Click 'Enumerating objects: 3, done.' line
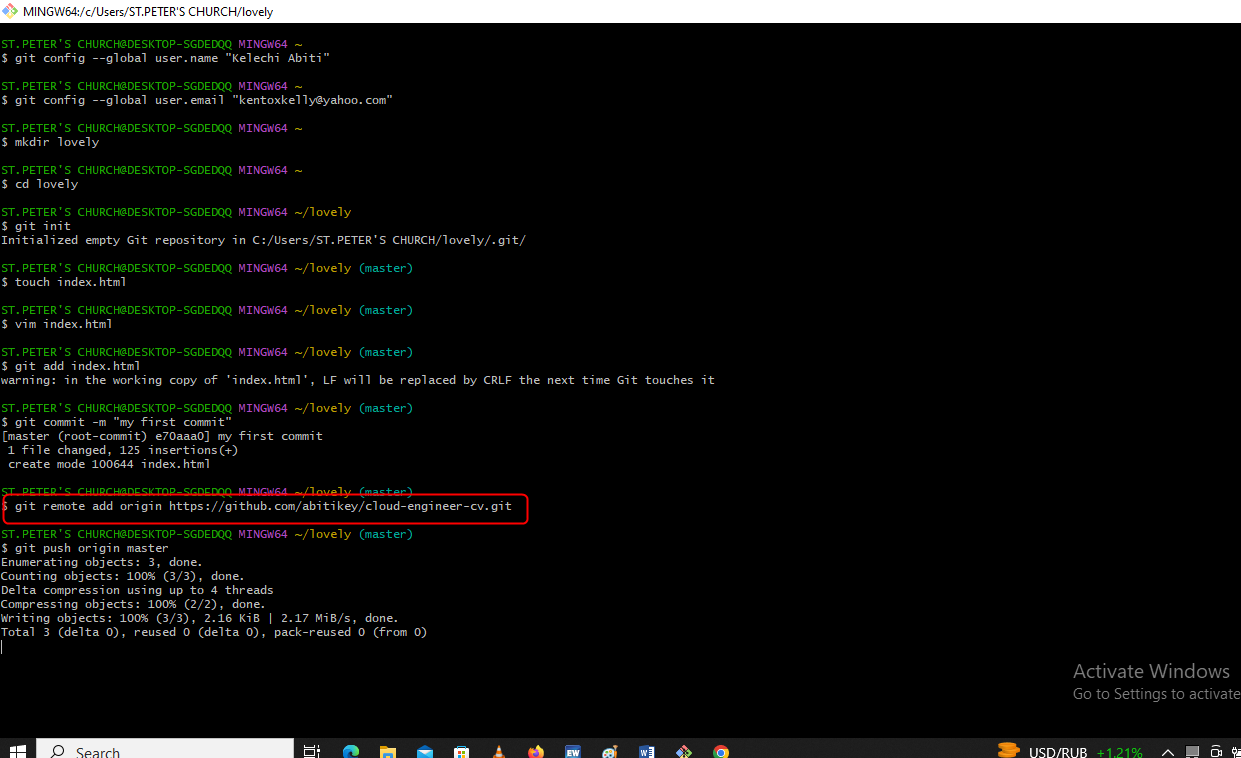This screenshot has height=758, width=1241. (x=101, y=562)
